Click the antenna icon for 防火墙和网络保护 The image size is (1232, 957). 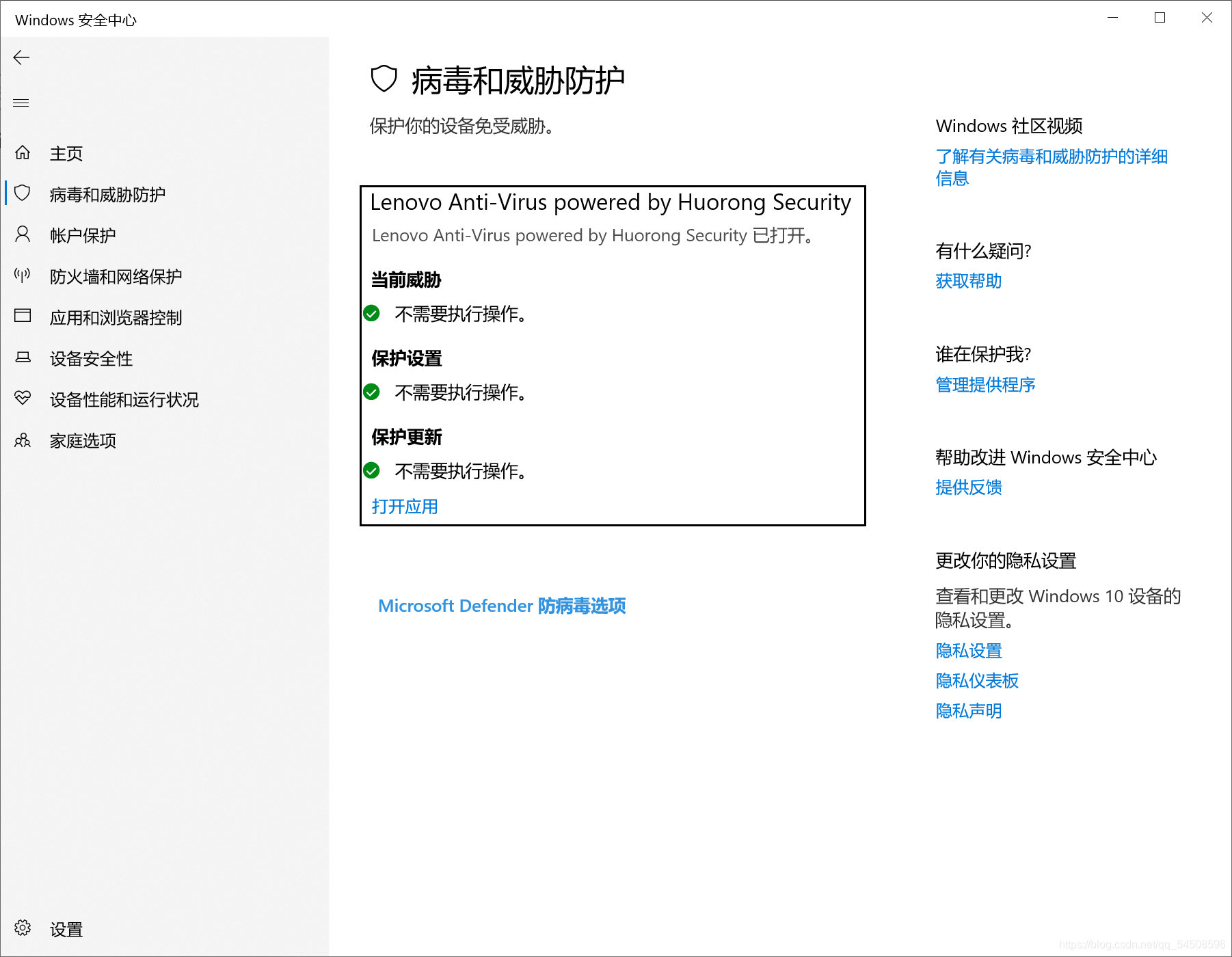(23, 275)
